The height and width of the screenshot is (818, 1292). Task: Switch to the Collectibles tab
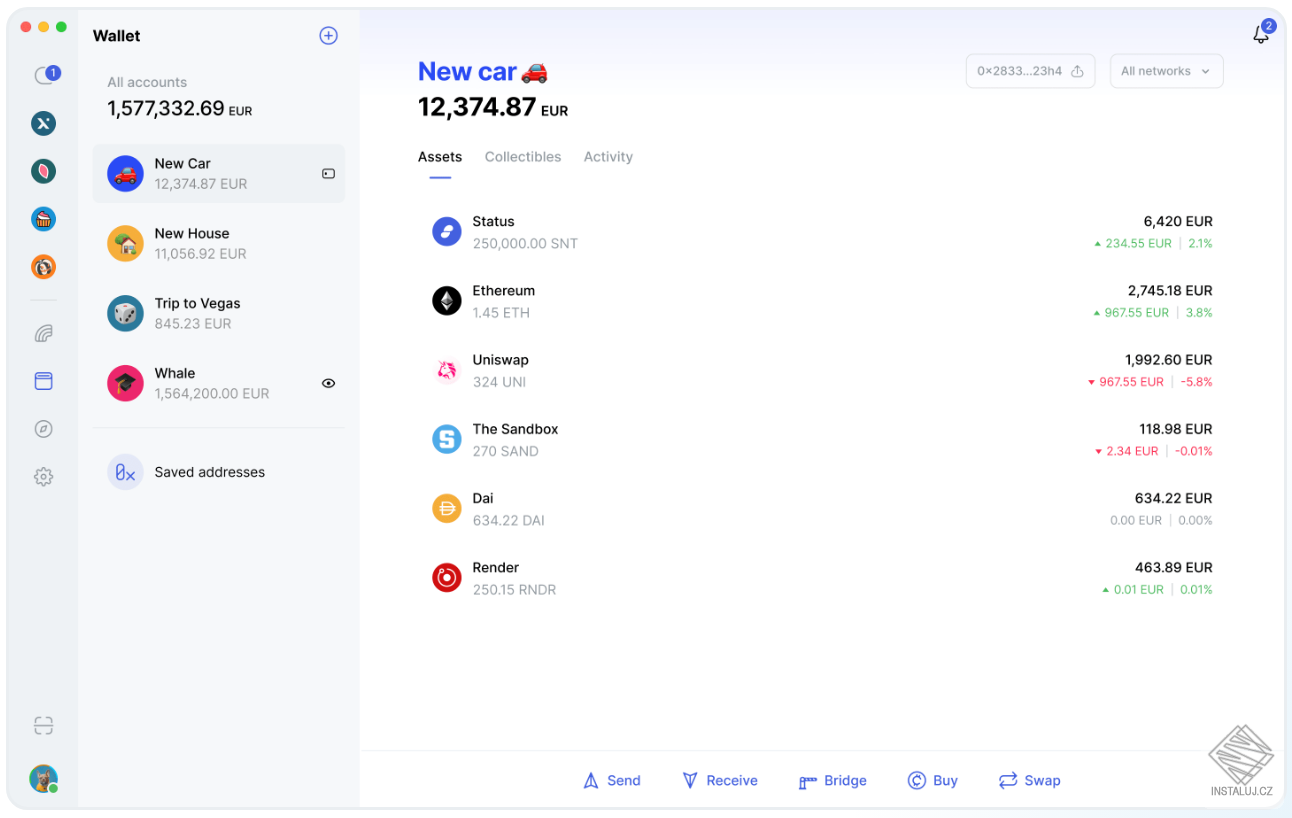523,157
